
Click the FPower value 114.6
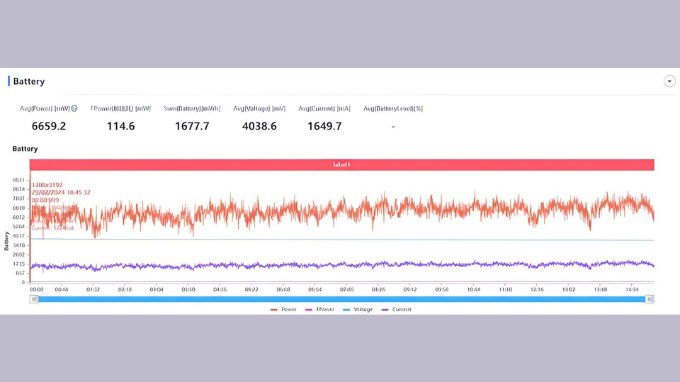click(x=121, y=126)
